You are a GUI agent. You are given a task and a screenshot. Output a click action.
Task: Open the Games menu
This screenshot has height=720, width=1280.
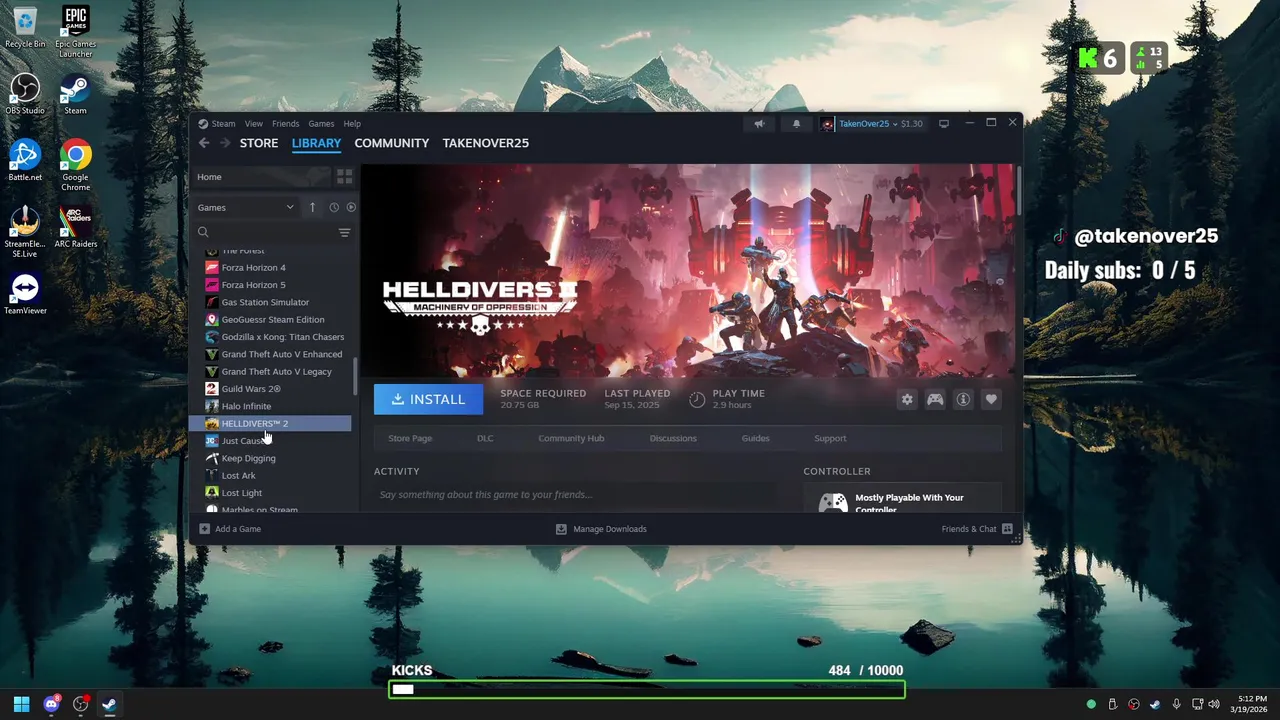321,124
